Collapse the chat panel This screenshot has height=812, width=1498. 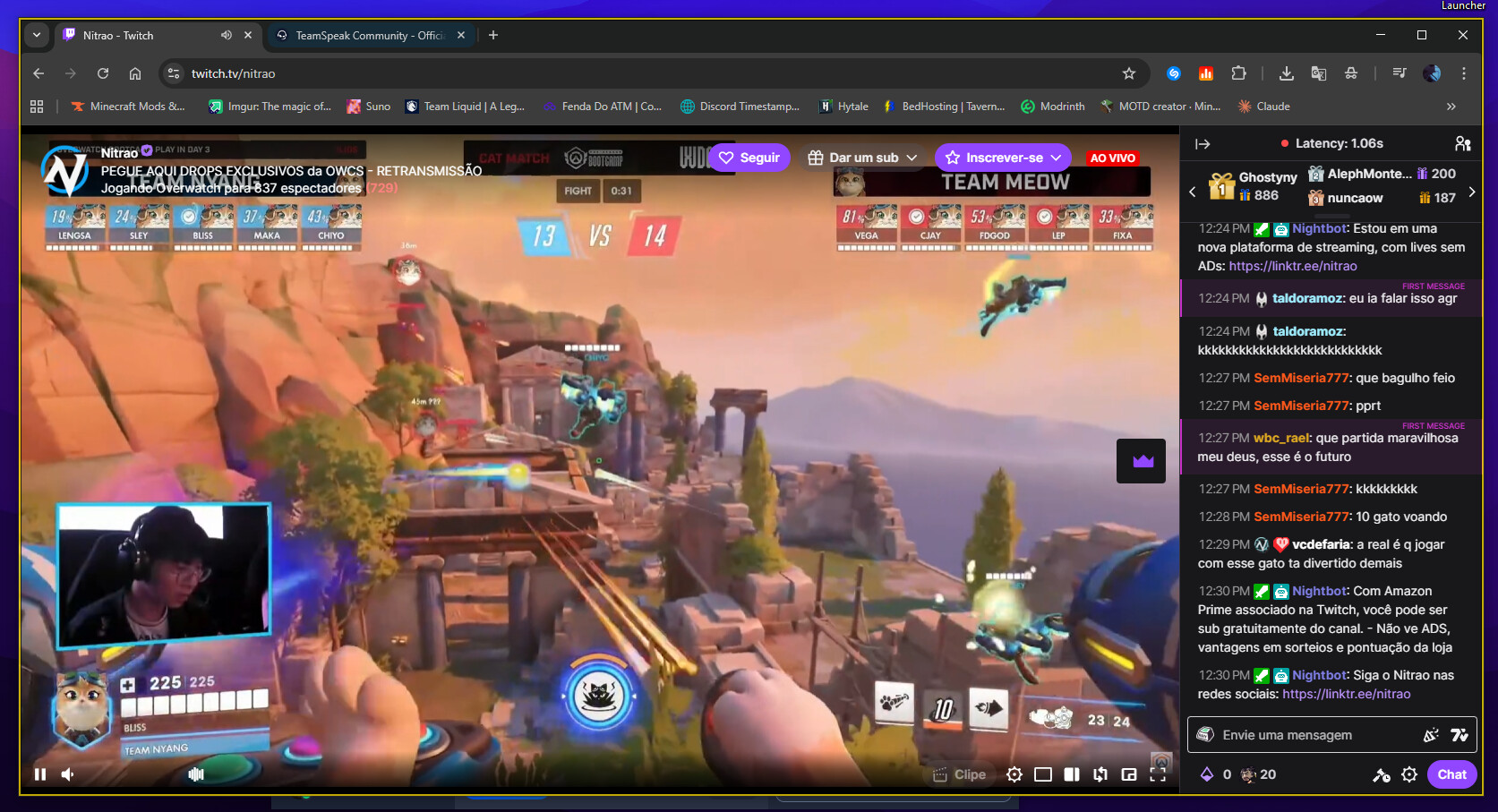pos(1203,143)
